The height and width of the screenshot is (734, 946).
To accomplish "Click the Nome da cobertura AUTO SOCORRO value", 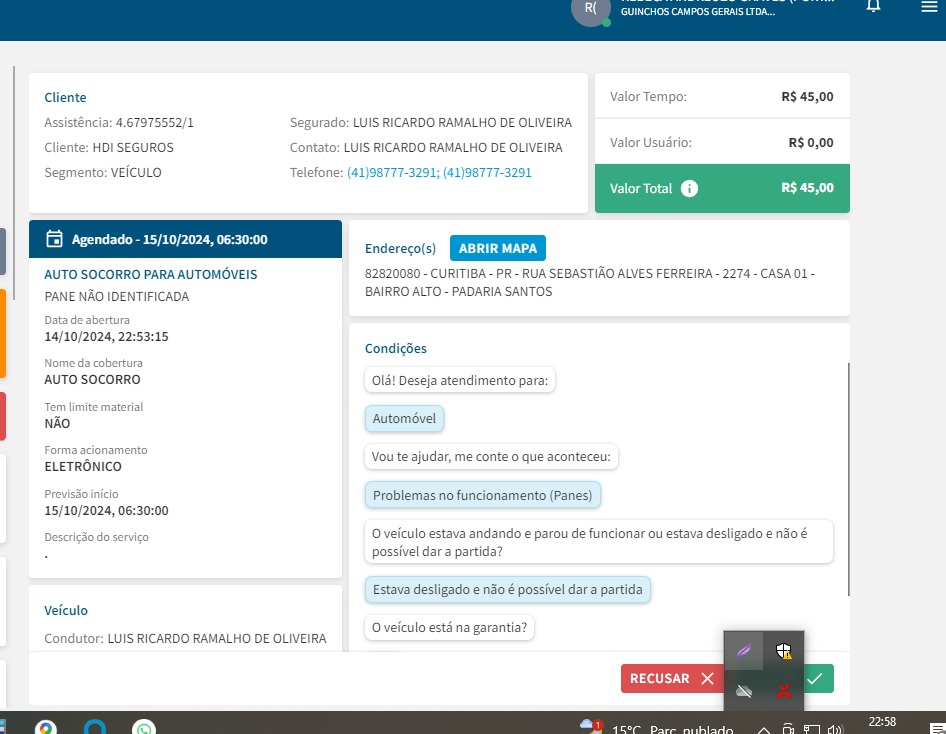I will point(92,379).
